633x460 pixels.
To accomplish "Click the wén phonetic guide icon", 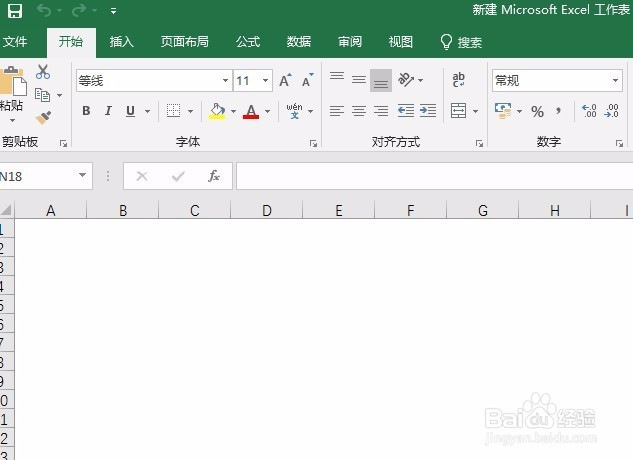I will pyautogui.click(x=294, y=111).
